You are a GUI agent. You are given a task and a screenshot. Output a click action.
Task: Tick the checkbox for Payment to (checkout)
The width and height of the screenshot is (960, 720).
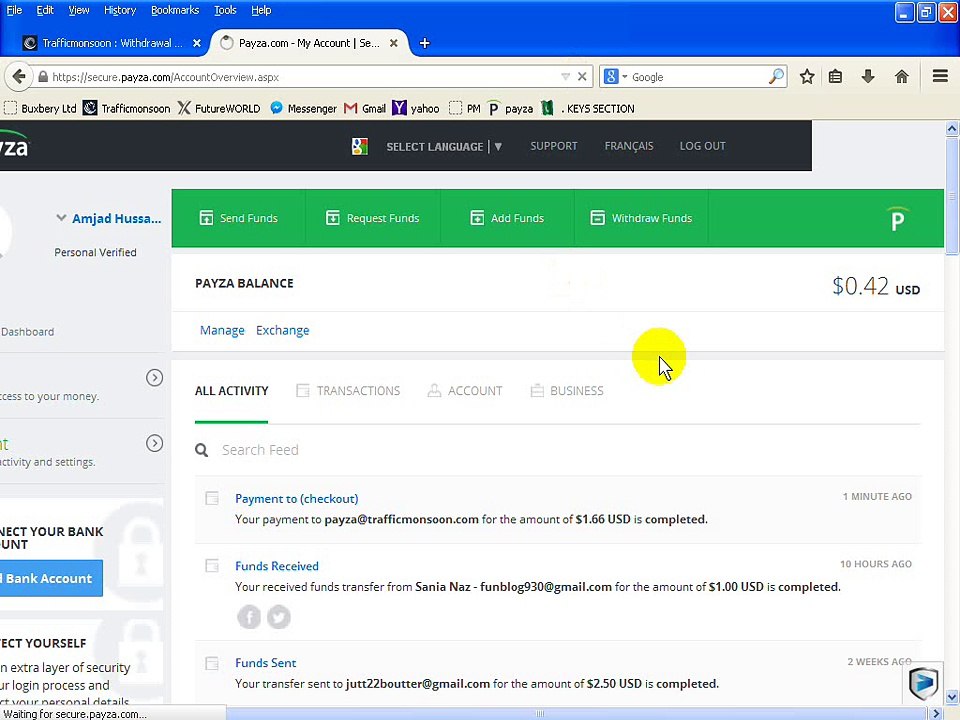(212, 498)
